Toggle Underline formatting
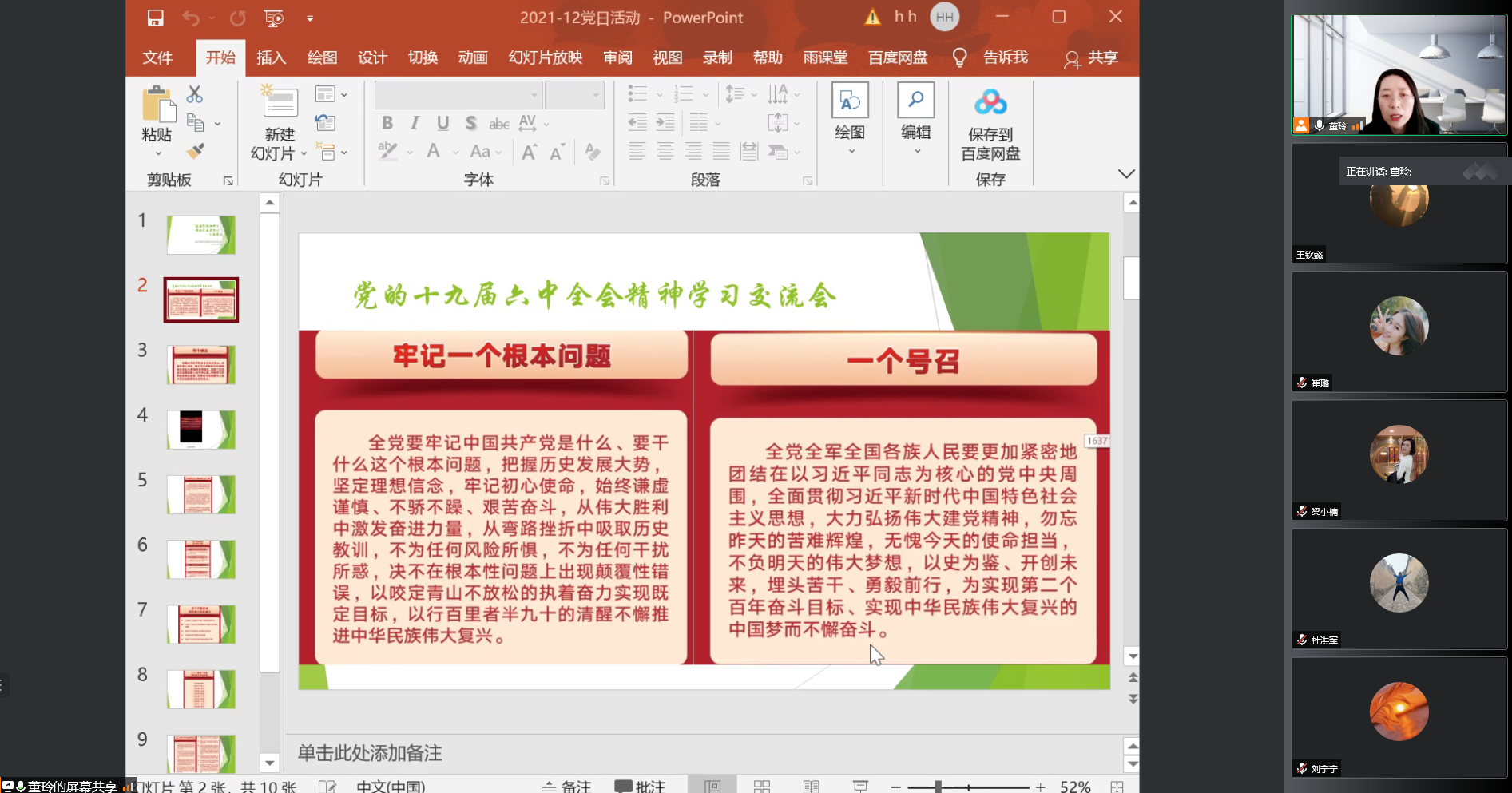 (x=442, y=123)
